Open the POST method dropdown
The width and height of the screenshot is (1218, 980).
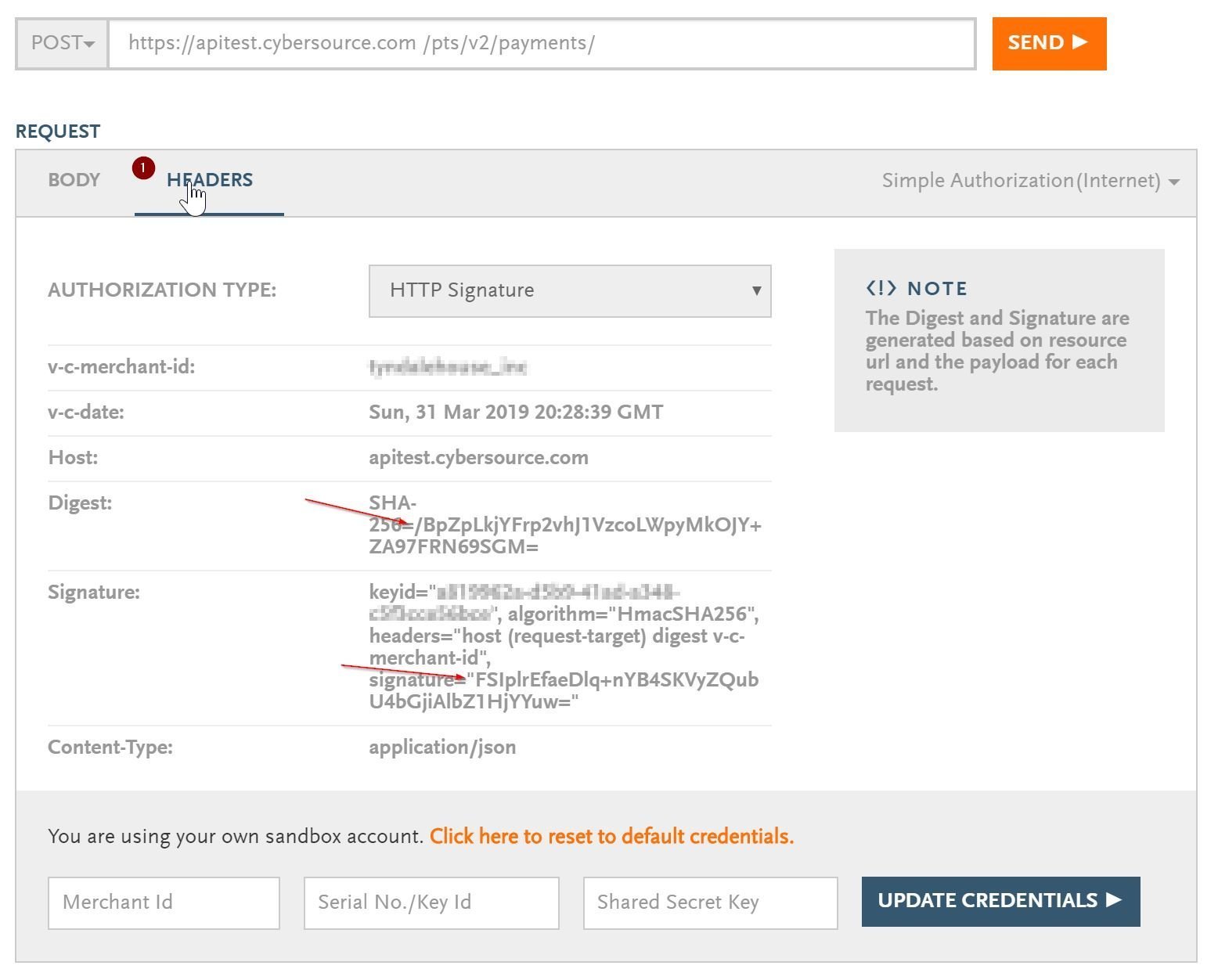61,43
